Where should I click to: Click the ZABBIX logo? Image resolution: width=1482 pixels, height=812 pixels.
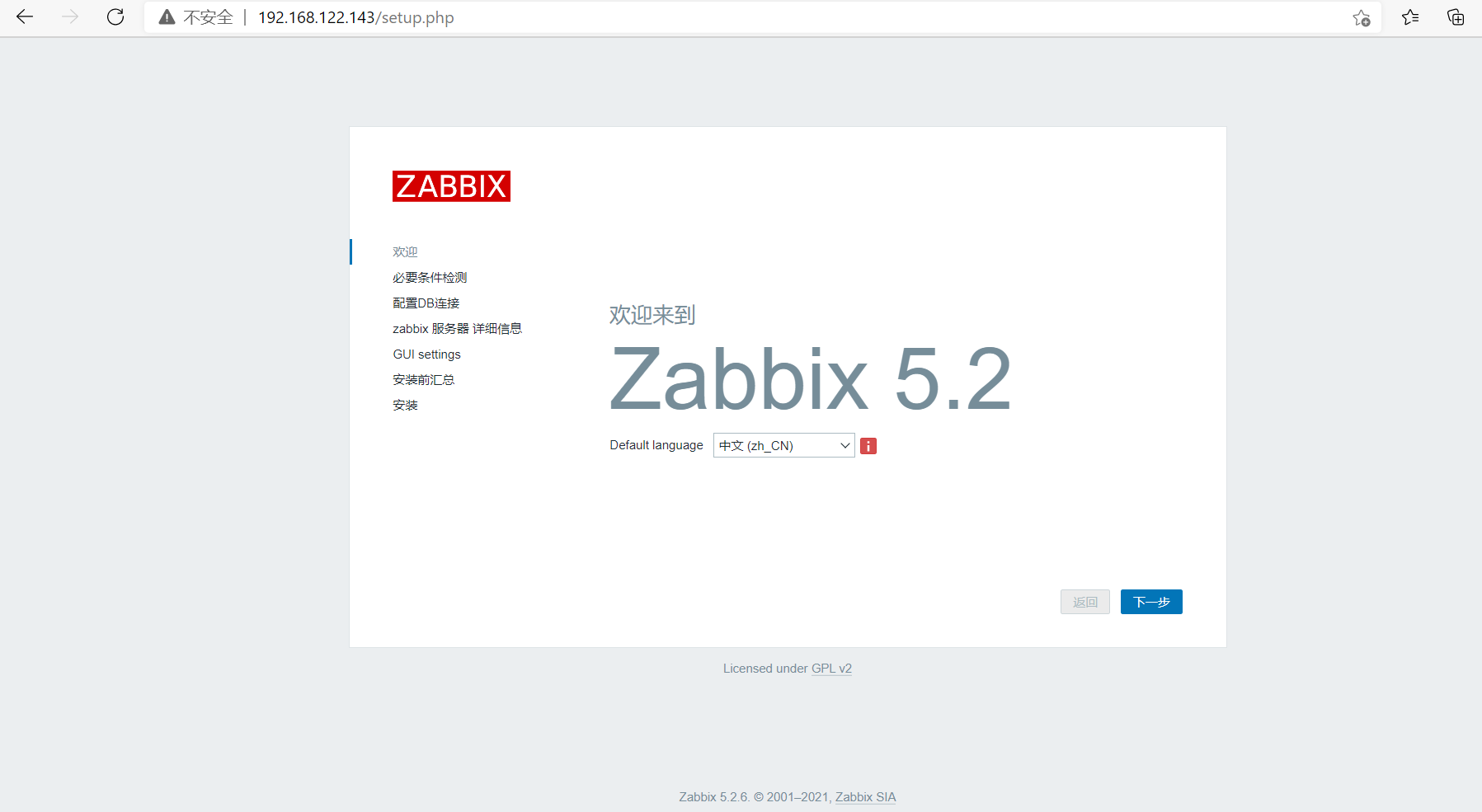(x=451, y=186)
